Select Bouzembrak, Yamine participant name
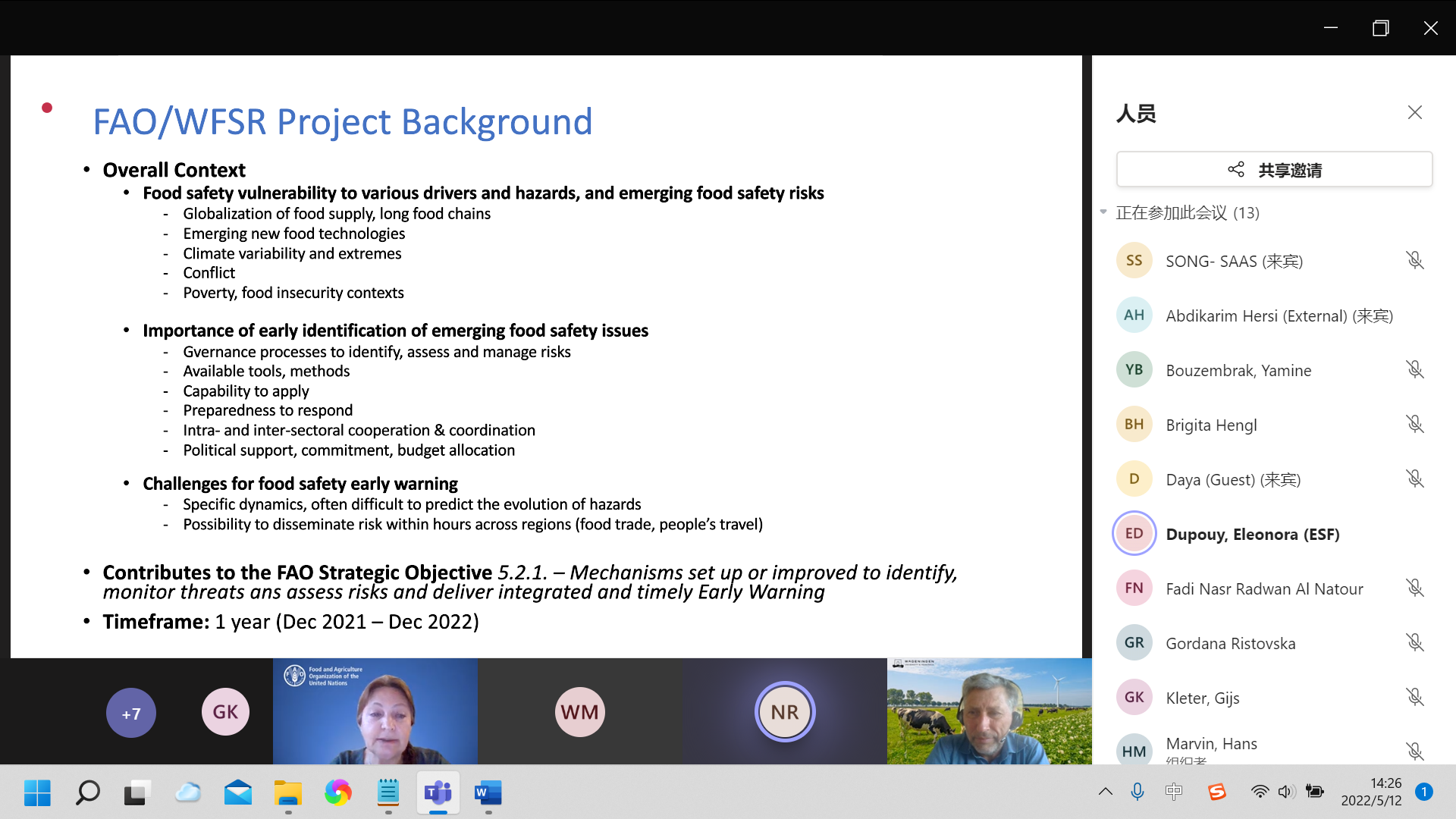The height and width of the screenshot is (819, 1456). click(1238, 370)
